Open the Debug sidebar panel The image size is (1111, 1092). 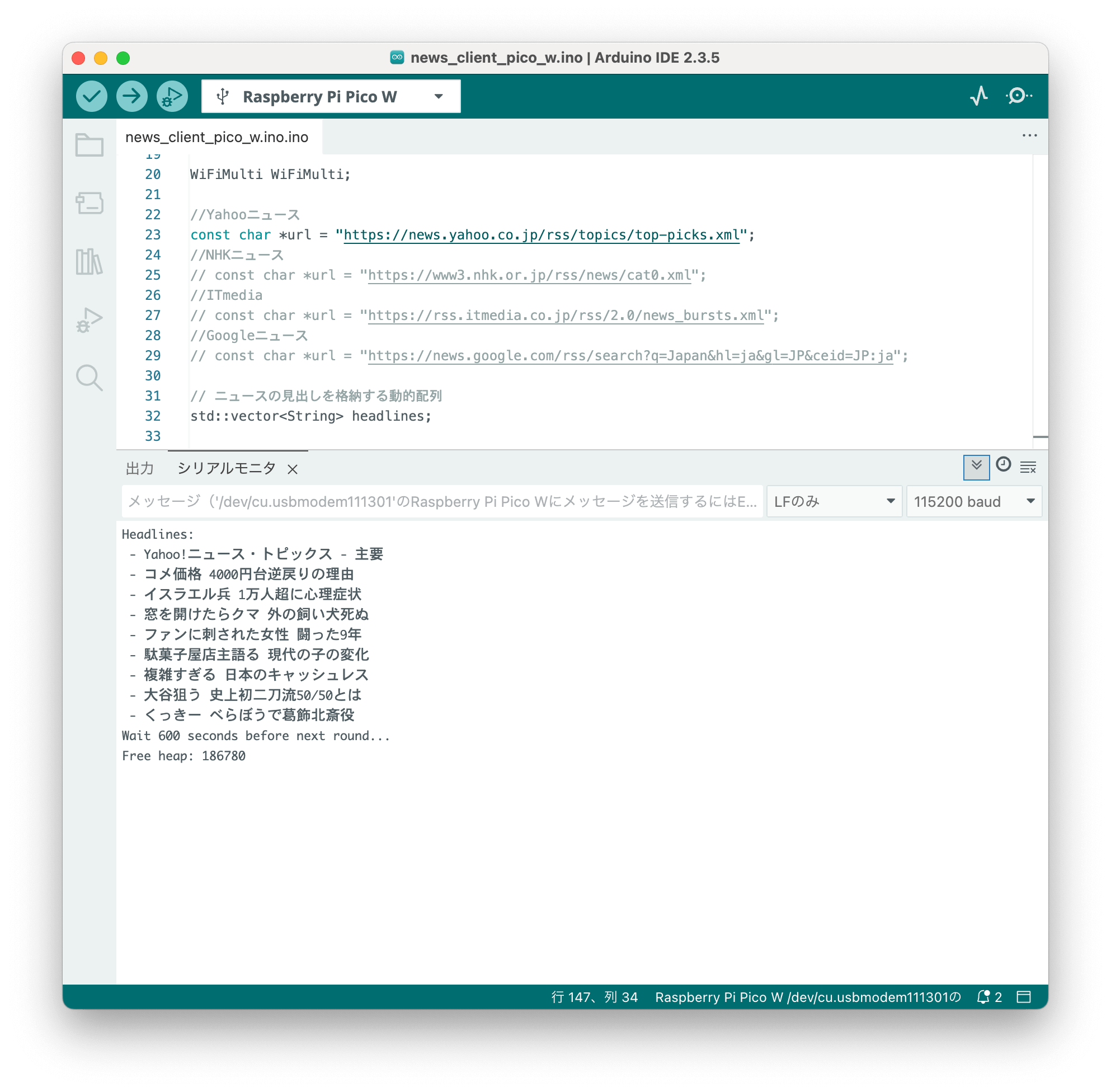(x=90, y=320)
